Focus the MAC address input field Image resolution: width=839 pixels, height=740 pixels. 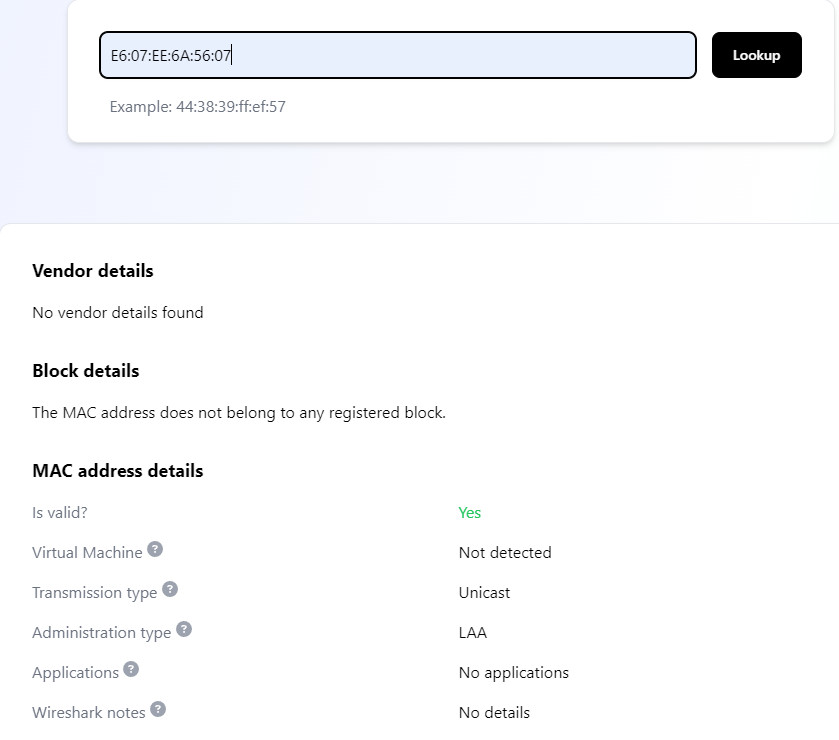[x=398, y=55]
